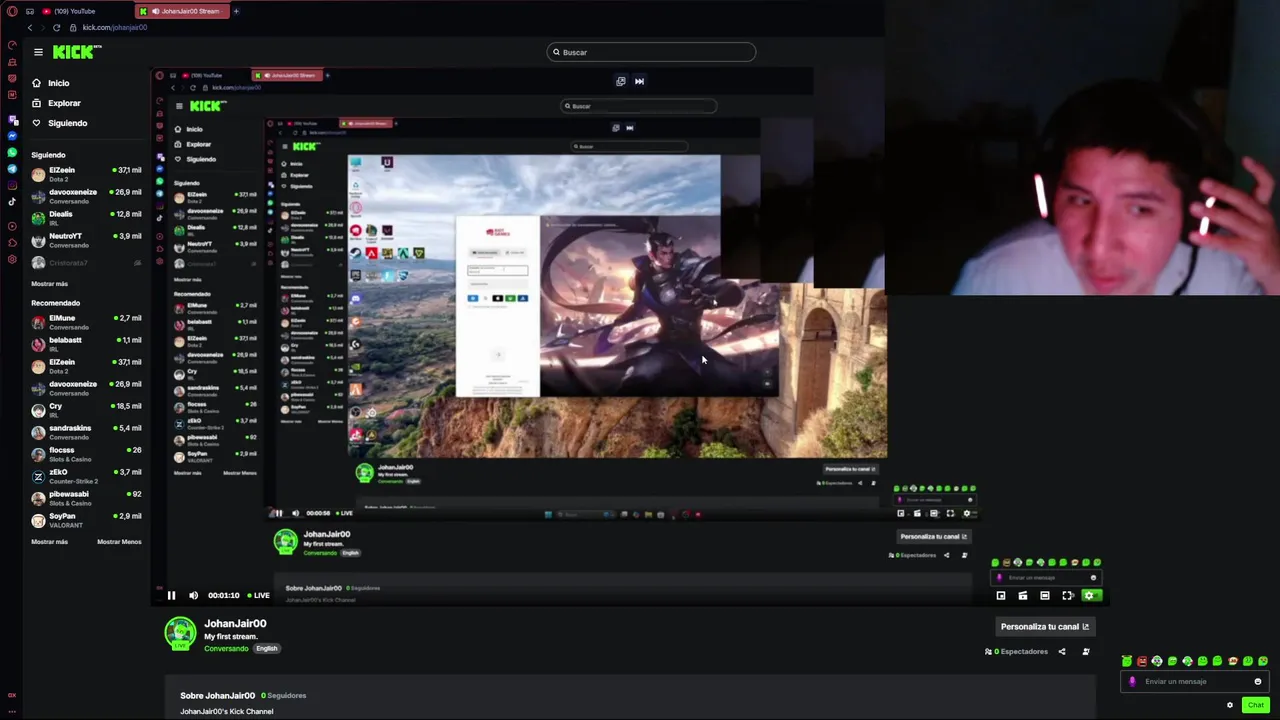
Task: Mute the stream volume
Action: (x=194, y=596)
